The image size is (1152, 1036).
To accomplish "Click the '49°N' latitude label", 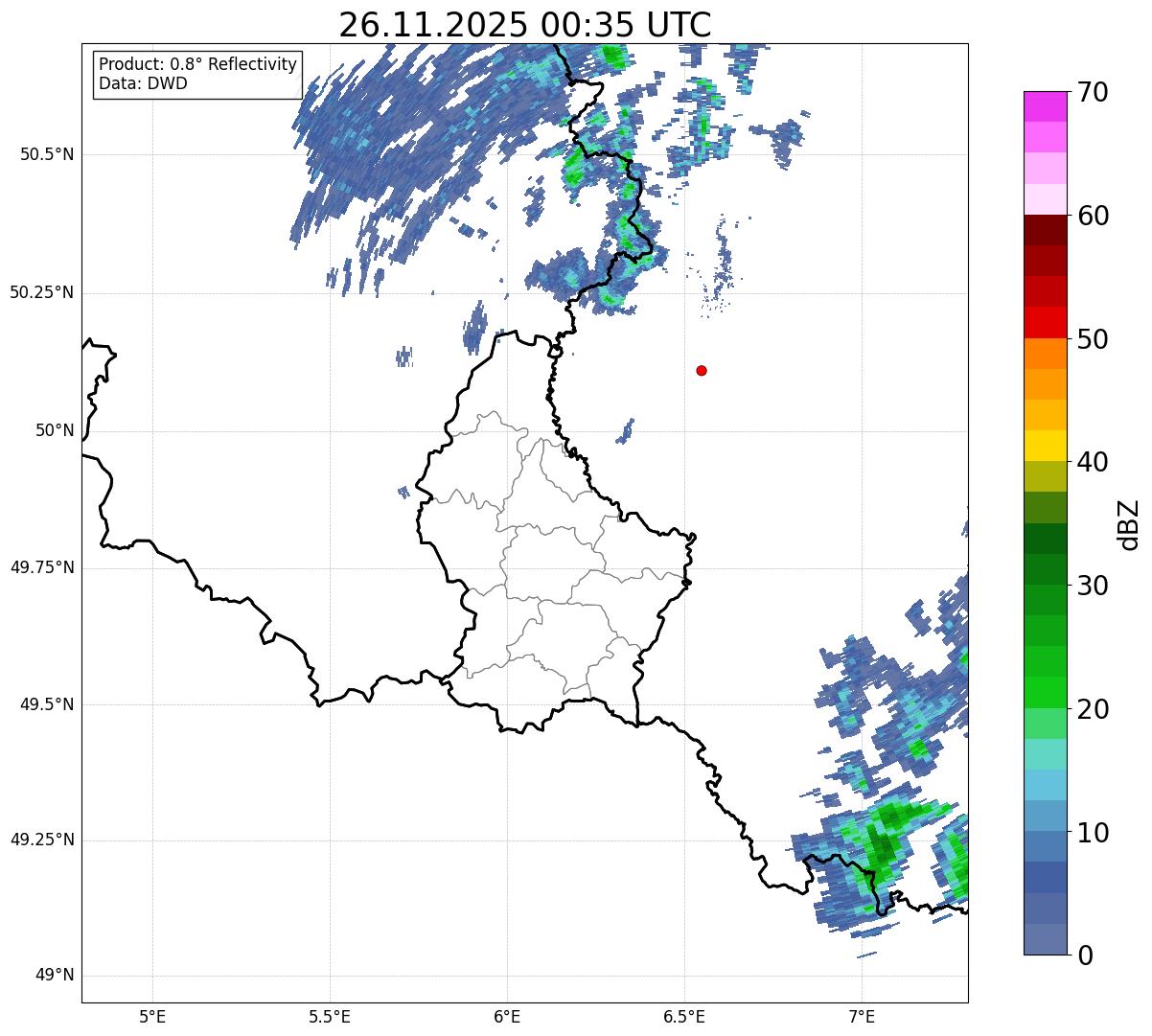I will pos(55,976).
